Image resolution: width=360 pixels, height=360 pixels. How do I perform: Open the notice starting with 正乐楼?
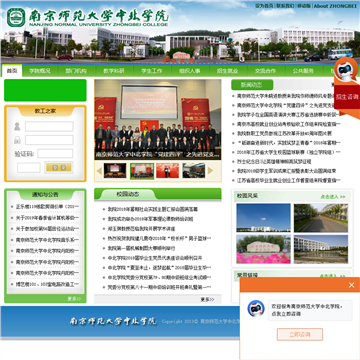pos(47,207)
